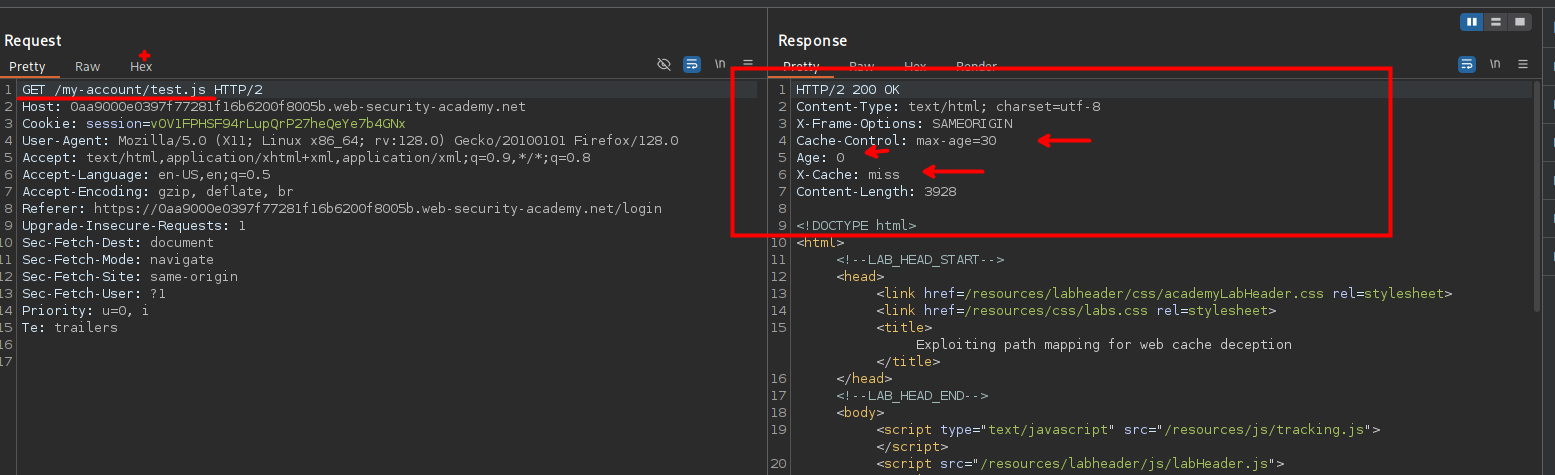
Task: Select side-by-side layout icon
Action: pyautogui.click(x=1472, y=21)
